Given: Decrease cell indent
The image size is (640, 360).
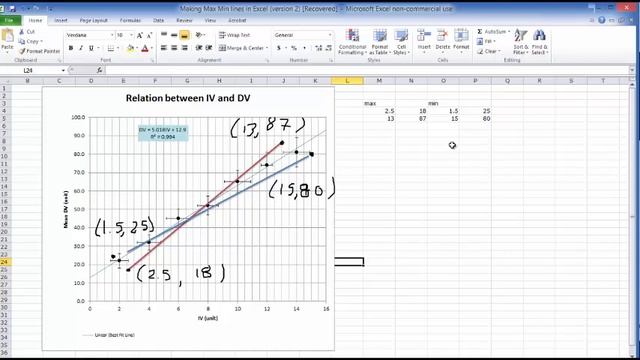Looking at the screenshot, I should [199, 48].
